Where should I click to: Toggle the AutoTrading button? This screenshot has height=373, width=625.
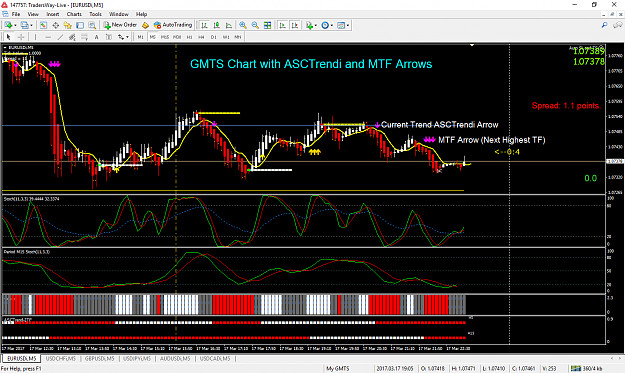pyautogui.click(x=173, y=25)
